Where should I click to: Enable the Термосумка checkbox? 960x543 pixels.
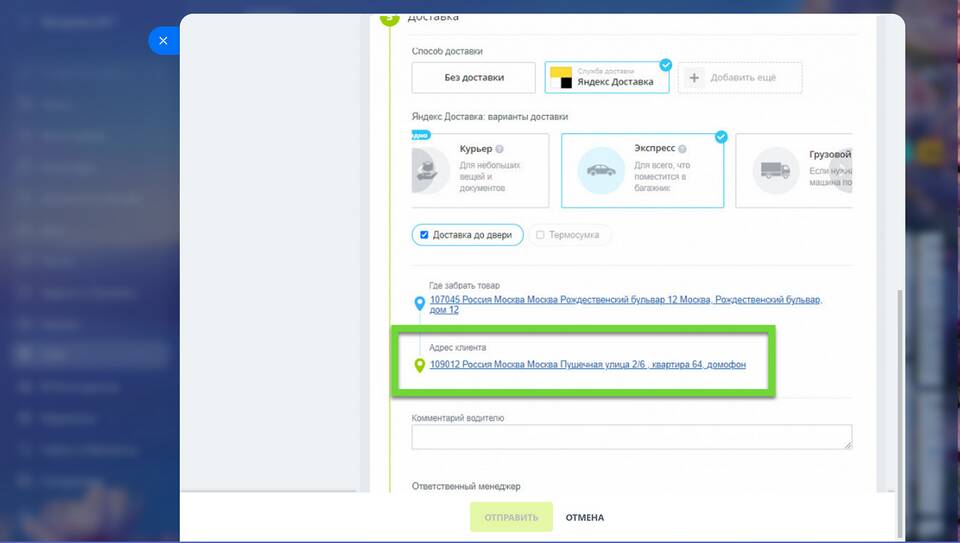click(x=540, y=235)
